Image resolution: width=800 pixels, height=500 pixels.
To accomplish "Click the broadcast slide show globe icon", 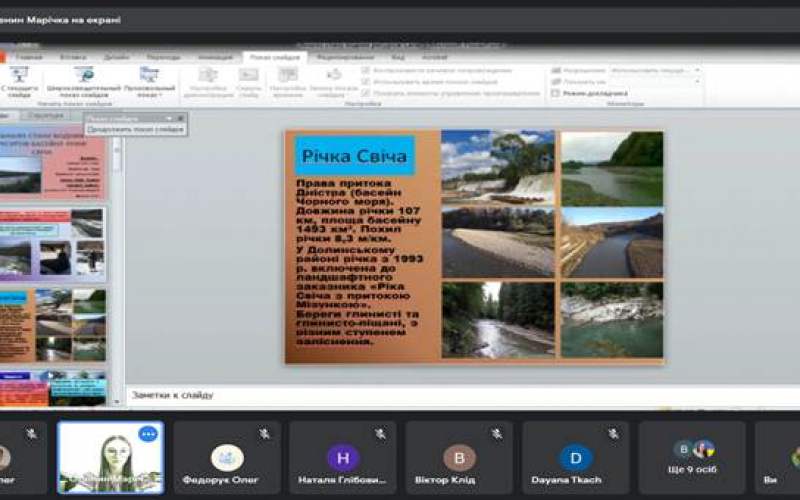I will pyautogui.click(x=84, y=74).
